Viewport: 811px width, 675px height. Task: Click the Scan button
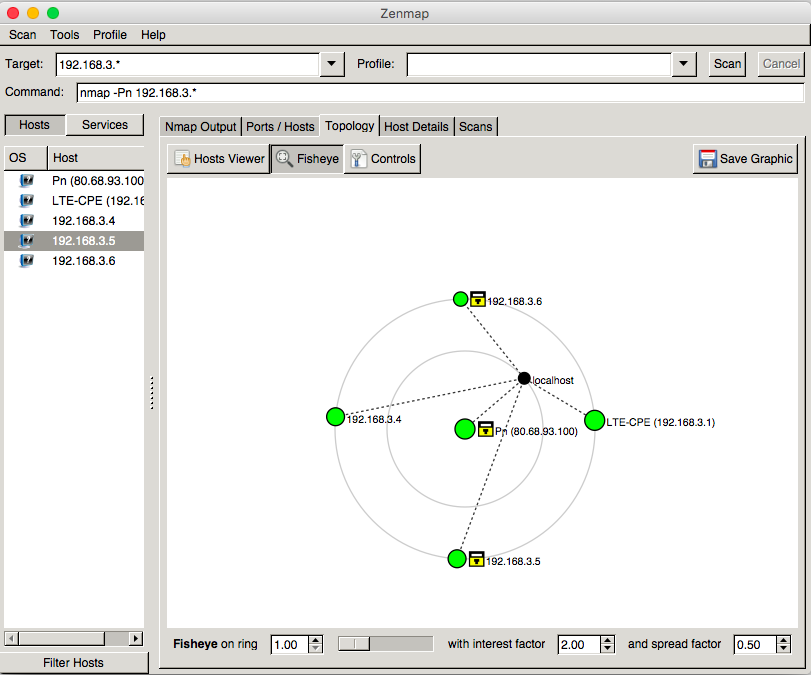[727, 64]
